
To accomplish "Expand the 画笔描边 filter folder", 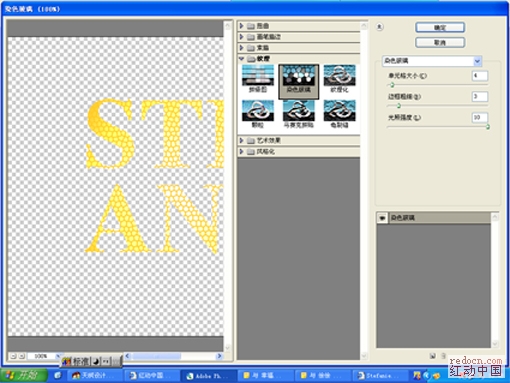I will point(242,37).
